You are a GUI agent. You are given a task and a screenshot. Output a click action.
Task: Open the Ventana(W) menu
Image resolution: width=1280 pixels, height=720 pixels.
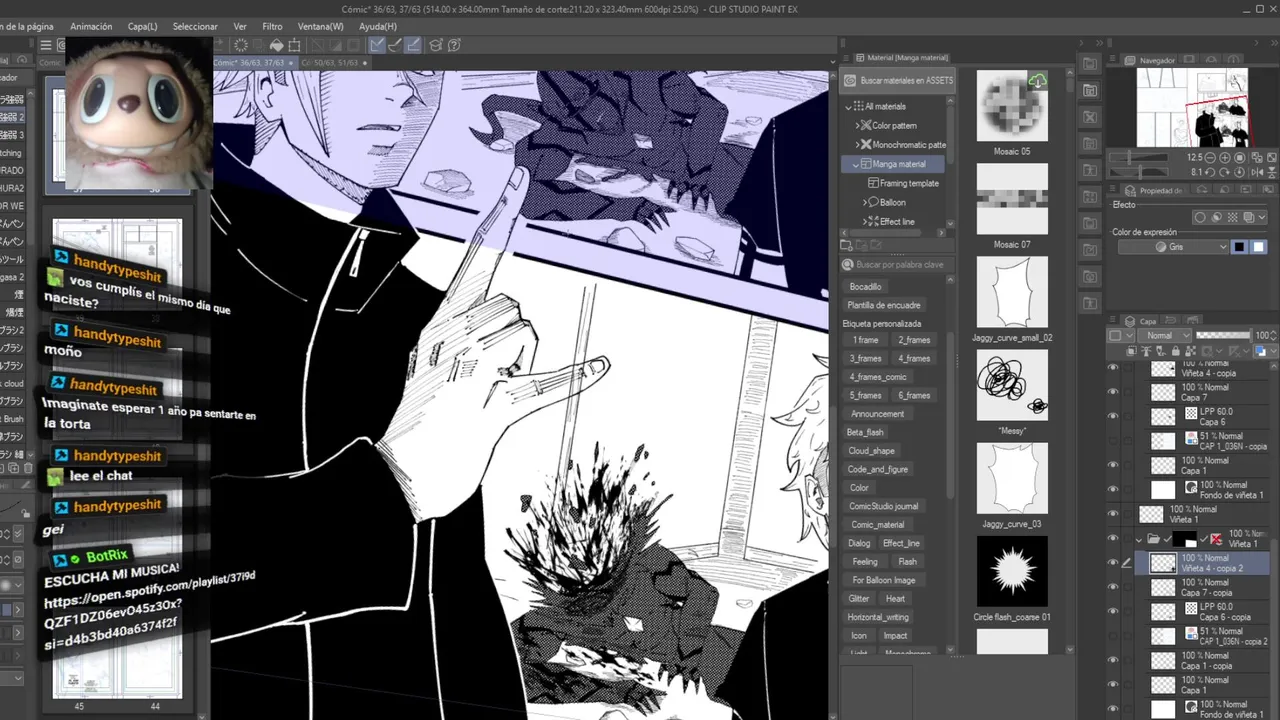tap(321, 27)
